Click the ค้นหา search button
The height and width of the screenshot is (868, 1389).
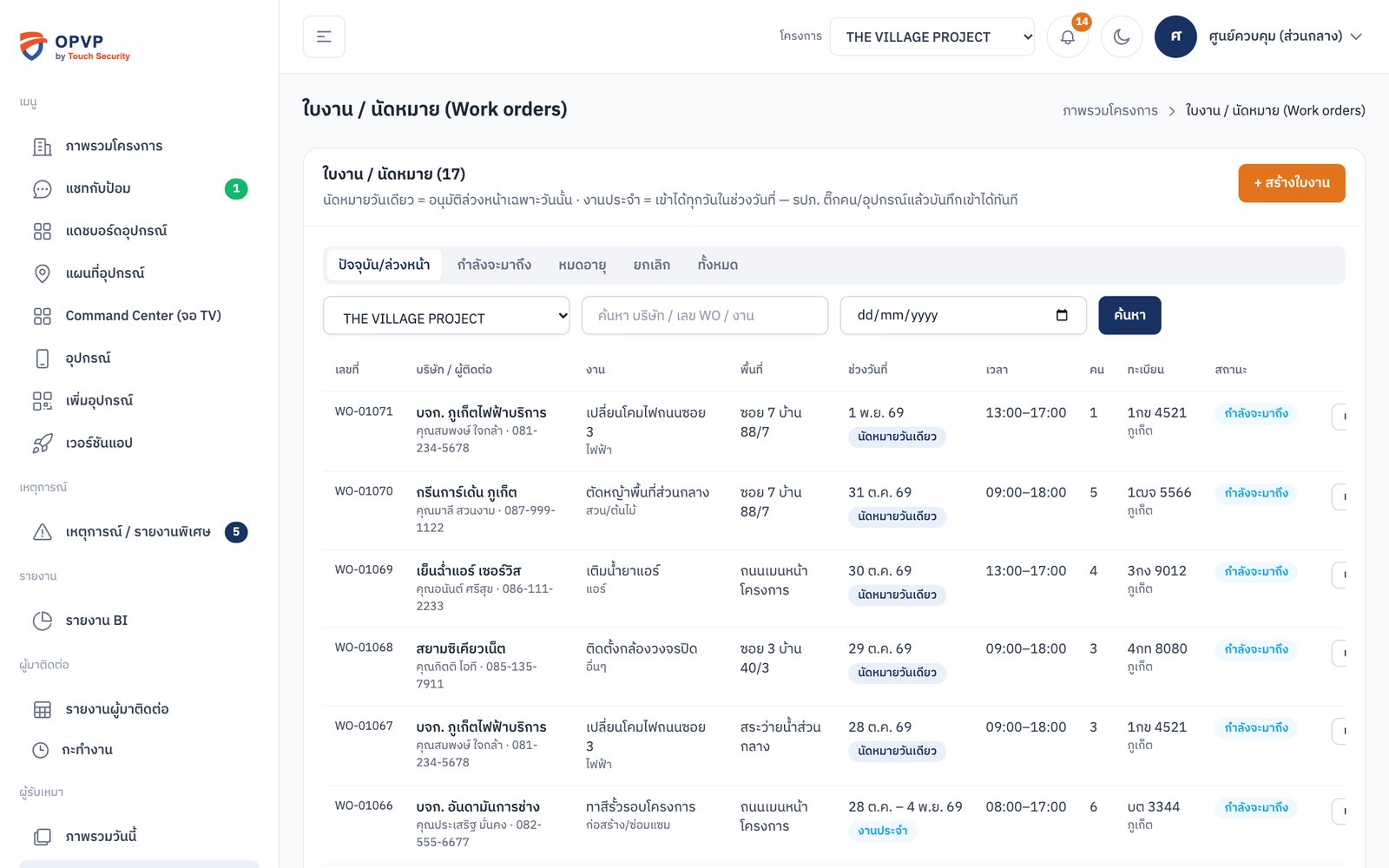click(1129, 315)
